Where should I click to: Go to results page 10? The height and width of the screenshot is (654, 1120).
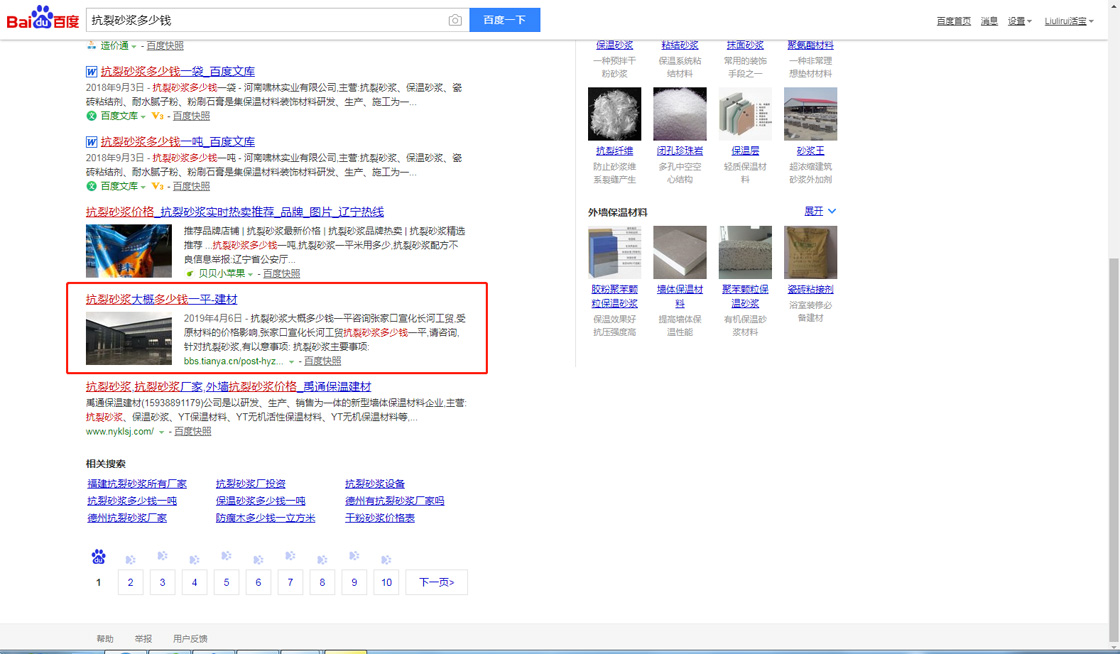[x=386, y=582]
